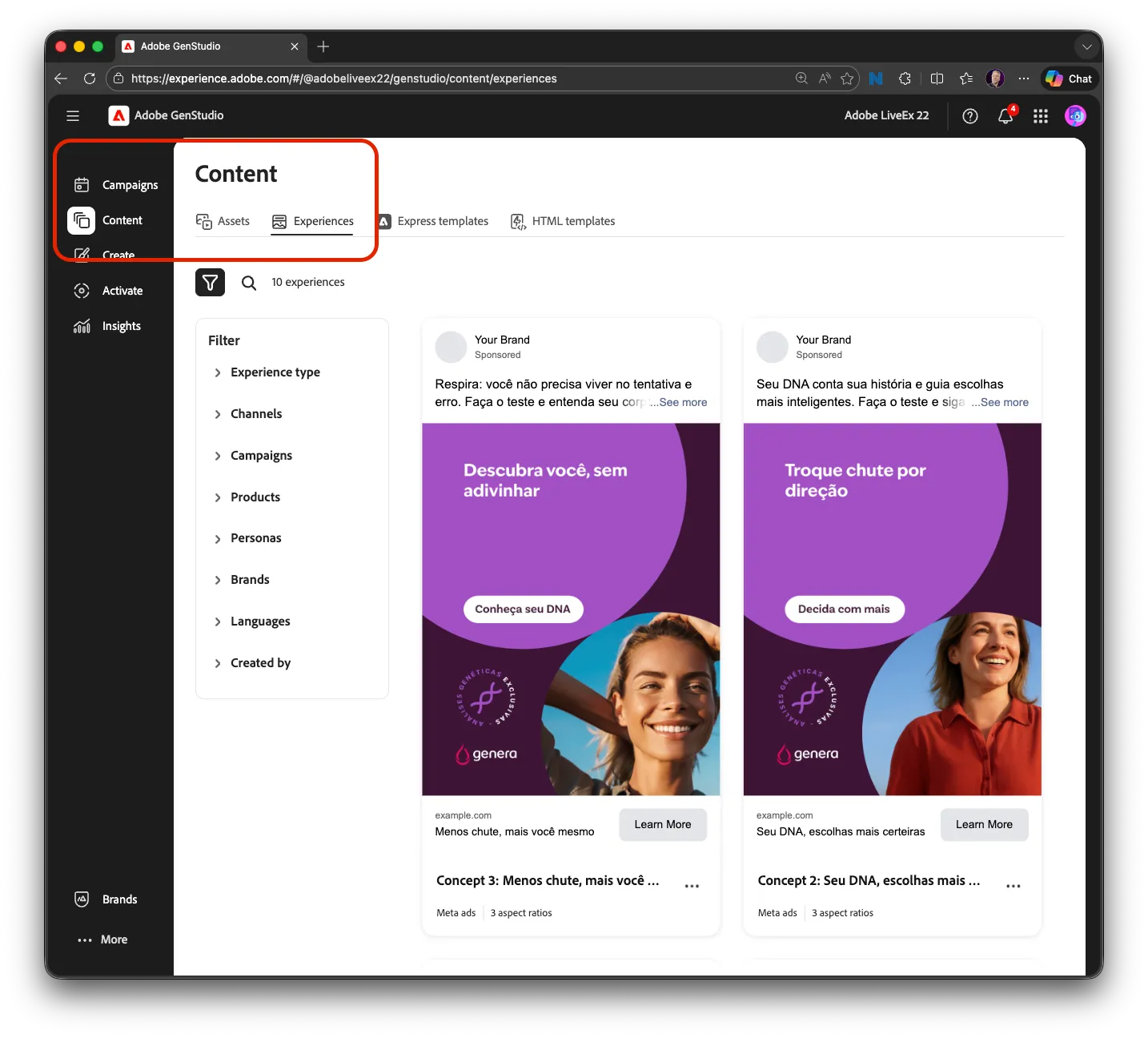Go back with the browser back arrow

point(61,78)
